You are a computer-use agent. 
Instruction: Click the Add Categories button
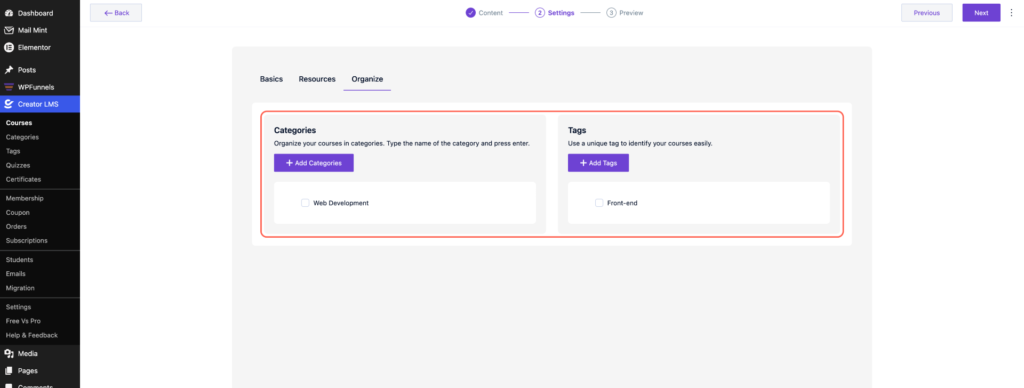pos(313,163)
